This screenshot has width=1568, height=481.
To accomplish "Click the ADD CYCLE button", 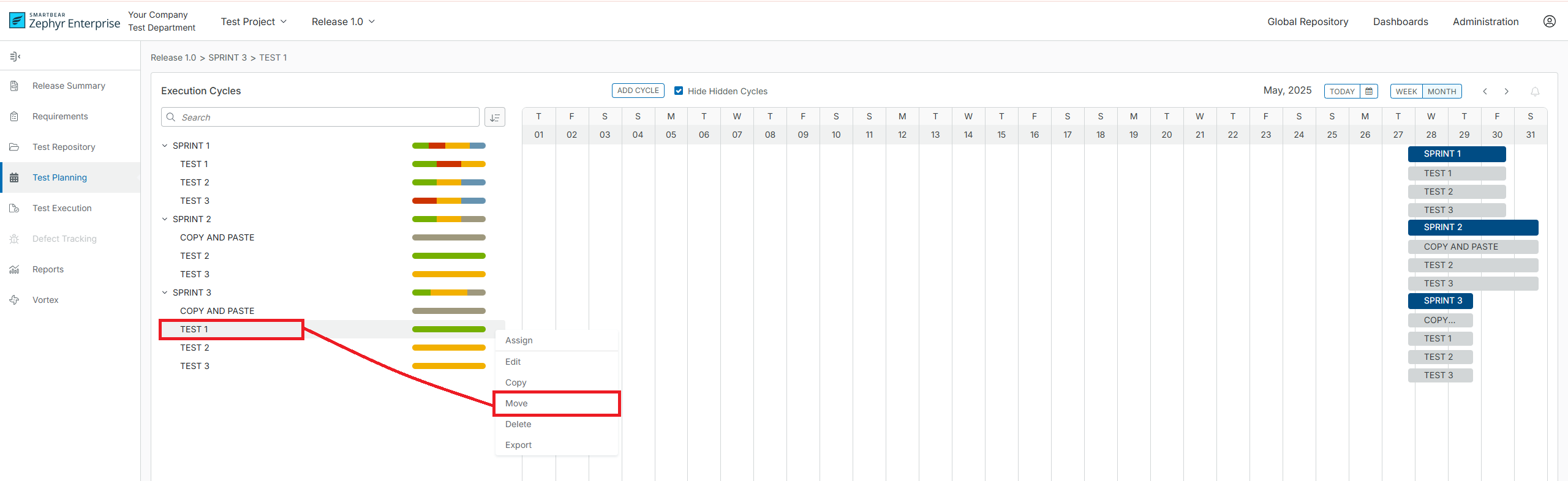I will coord(638,91).
